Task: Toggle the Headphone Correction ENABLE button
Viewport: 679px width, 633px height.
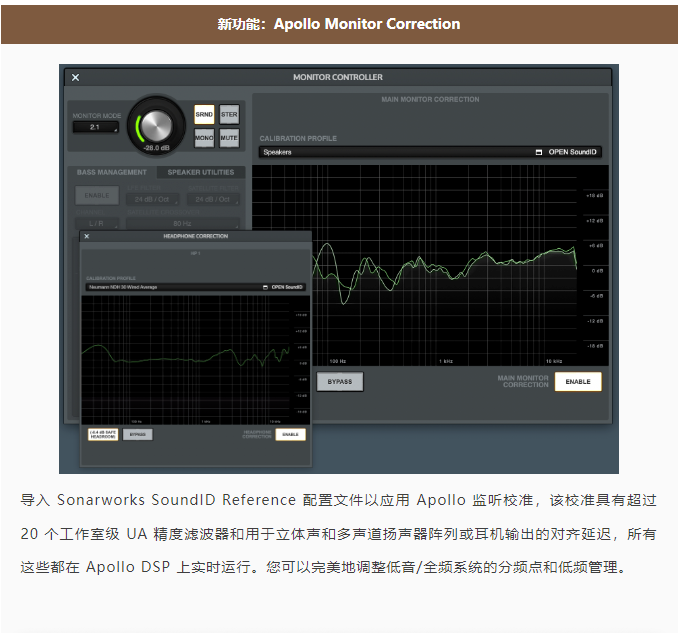Action: 291,434
